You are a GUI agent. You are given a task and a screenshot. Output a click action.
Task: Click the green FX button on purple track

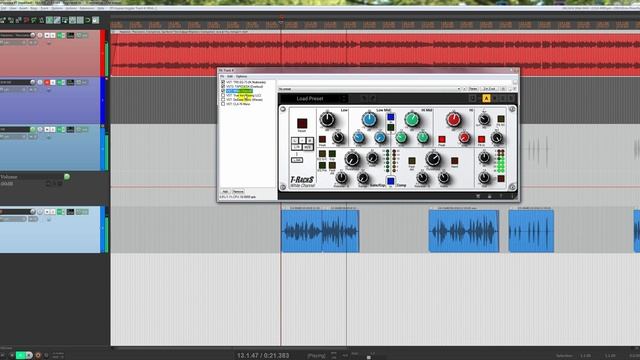(x=61, y=82)
